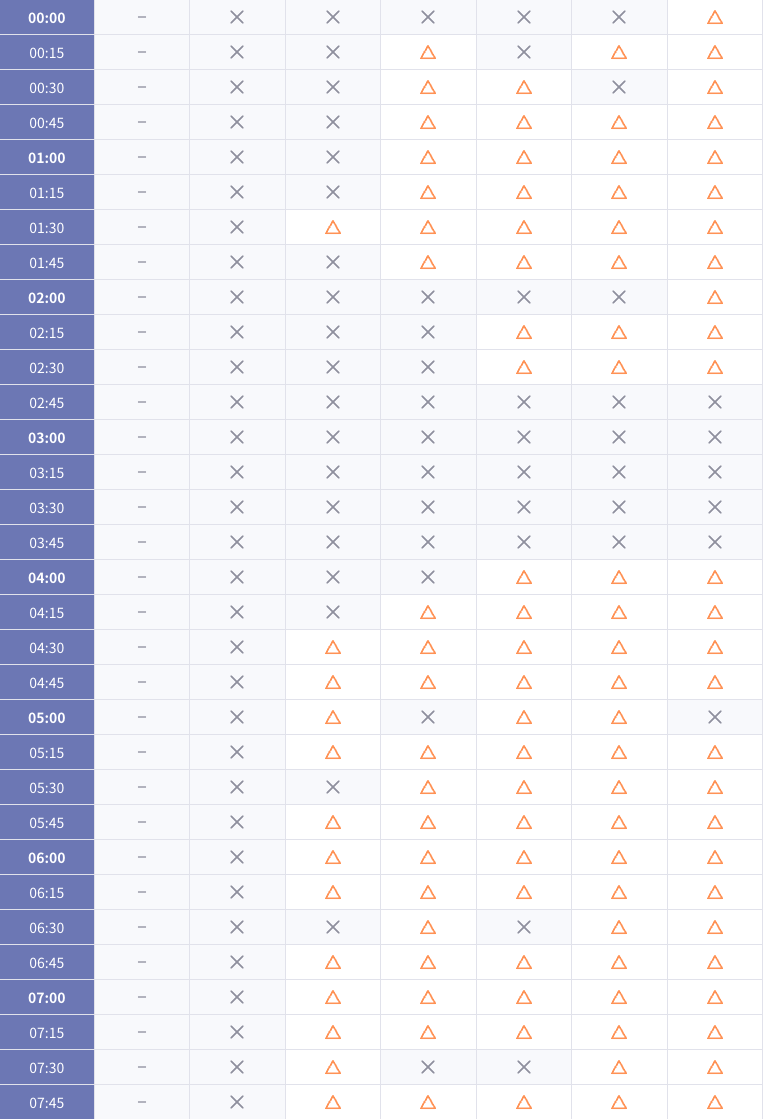
Task: Click the rightmost X in the 05:00 row
Action: 714,717
